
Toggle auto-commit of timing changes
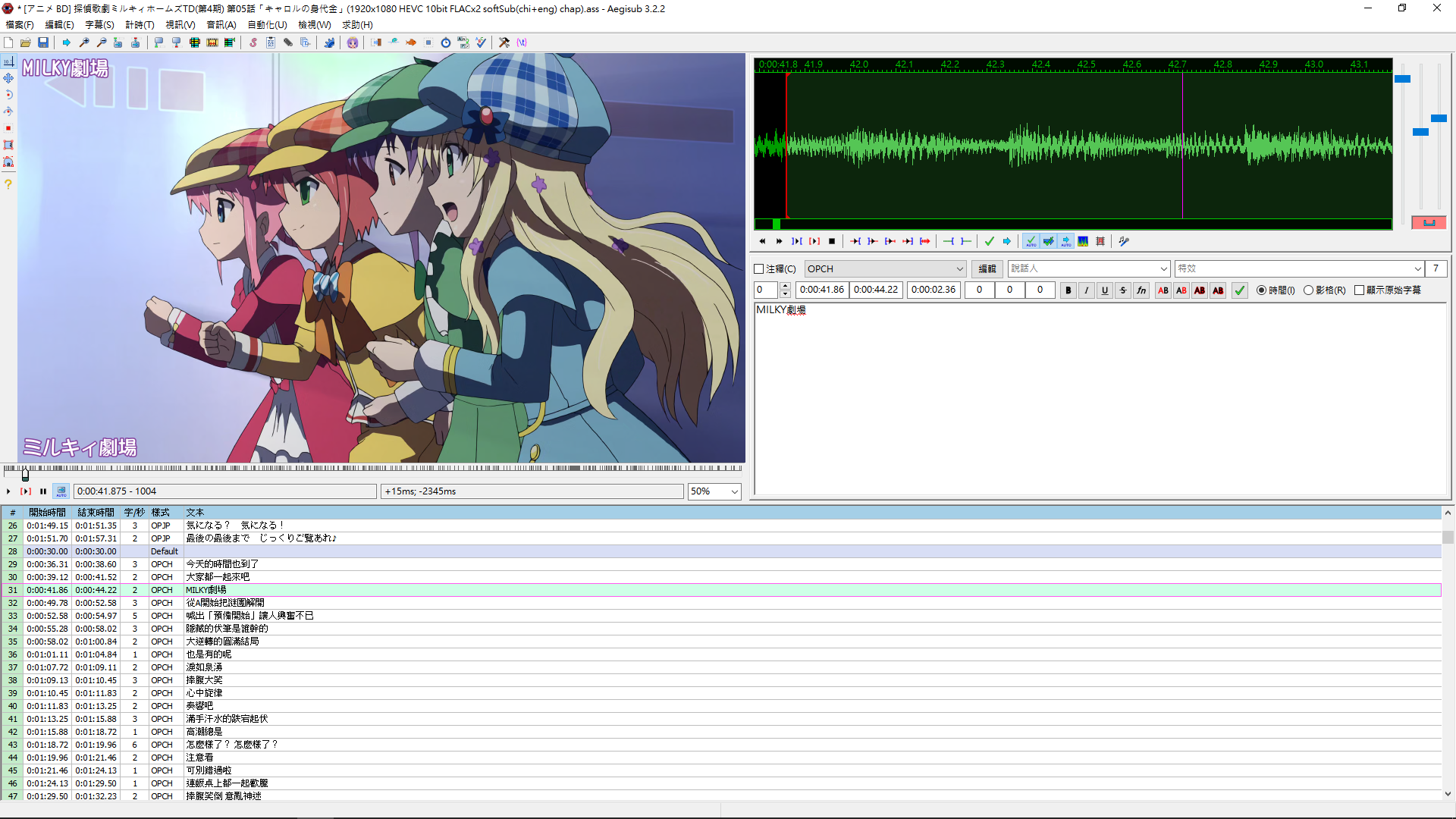1031,241
